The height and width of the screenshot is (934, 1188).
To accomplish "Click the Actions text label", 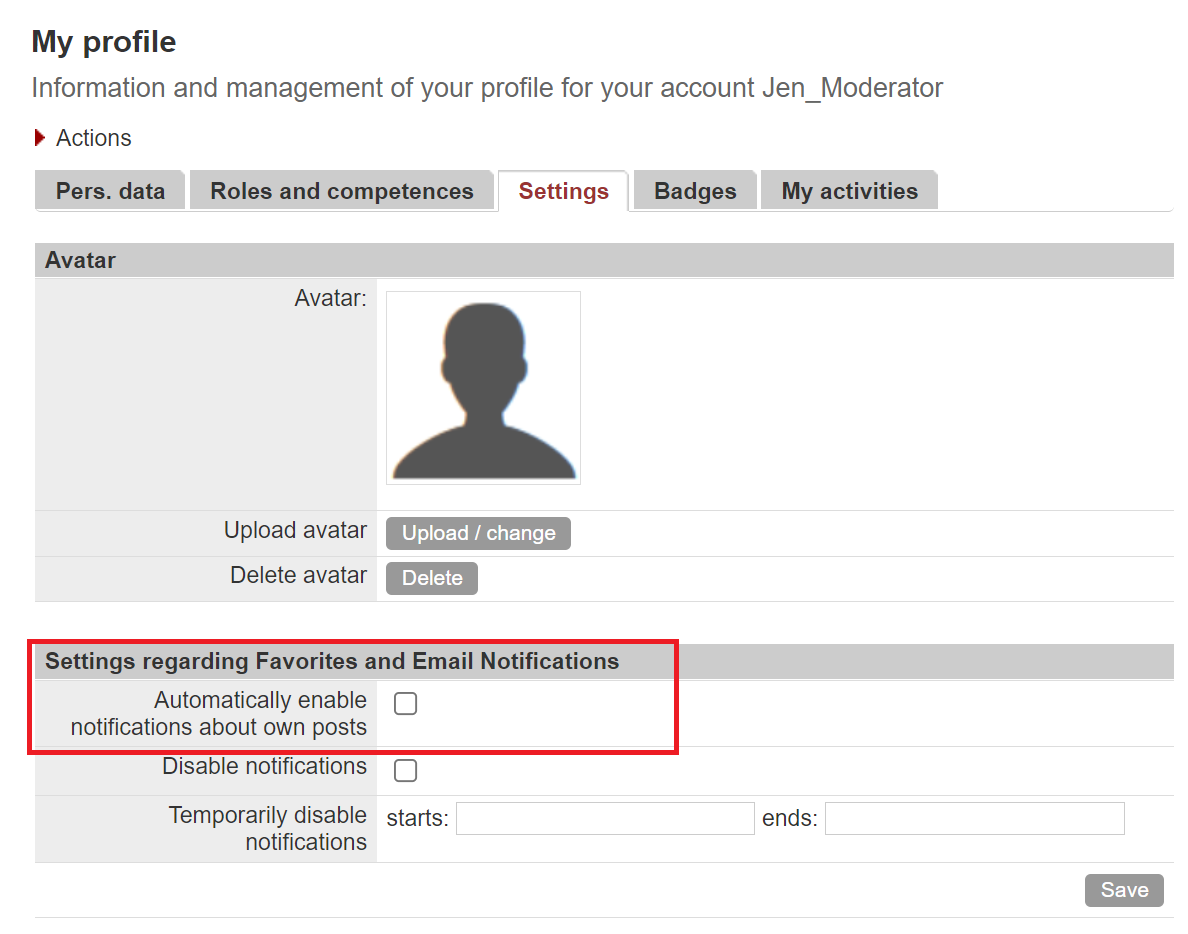I will pyautogui.click(x=93, y=138).
